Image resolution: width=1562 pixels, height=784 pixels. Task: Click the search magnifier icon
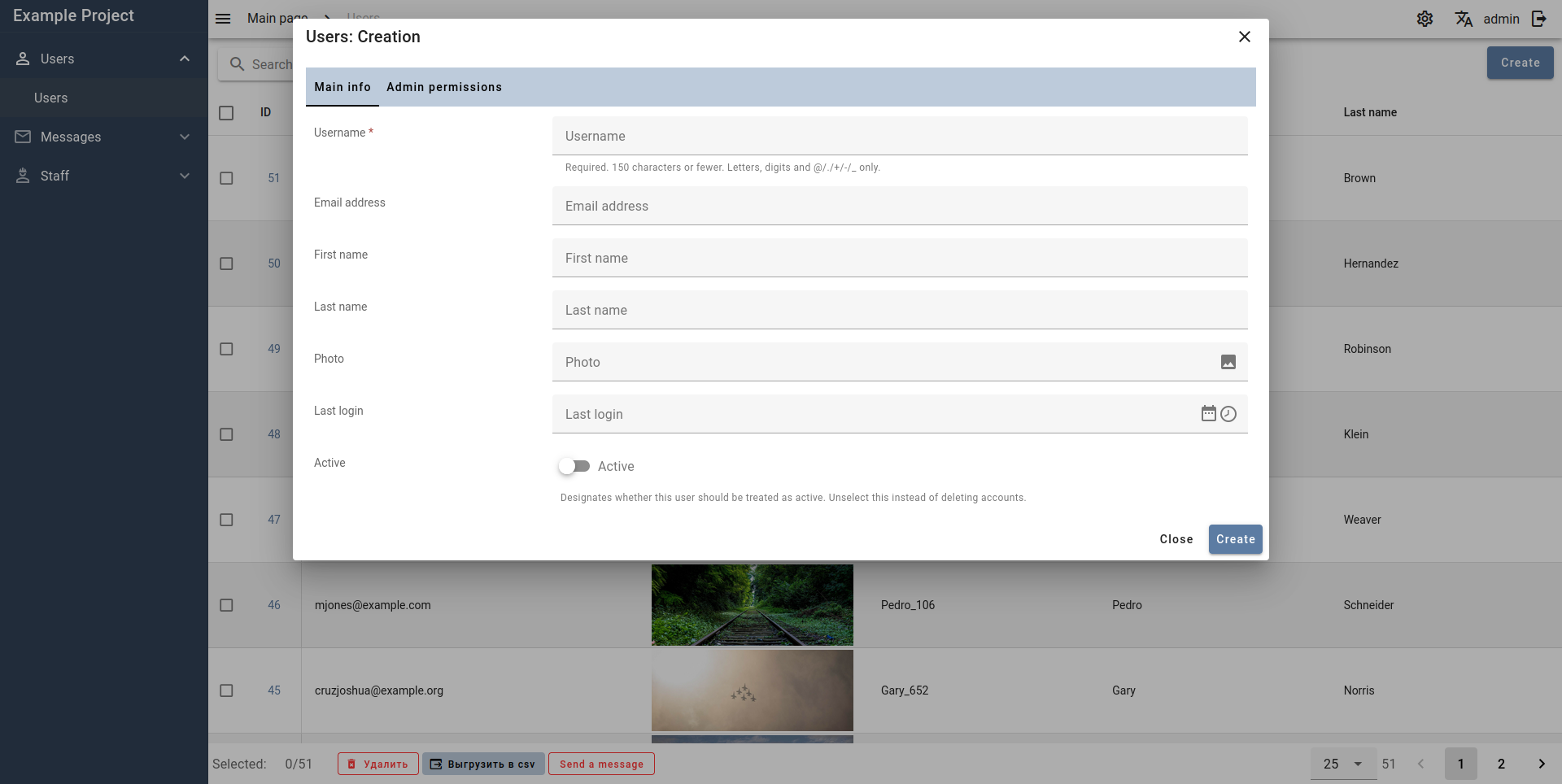[237, 63]
